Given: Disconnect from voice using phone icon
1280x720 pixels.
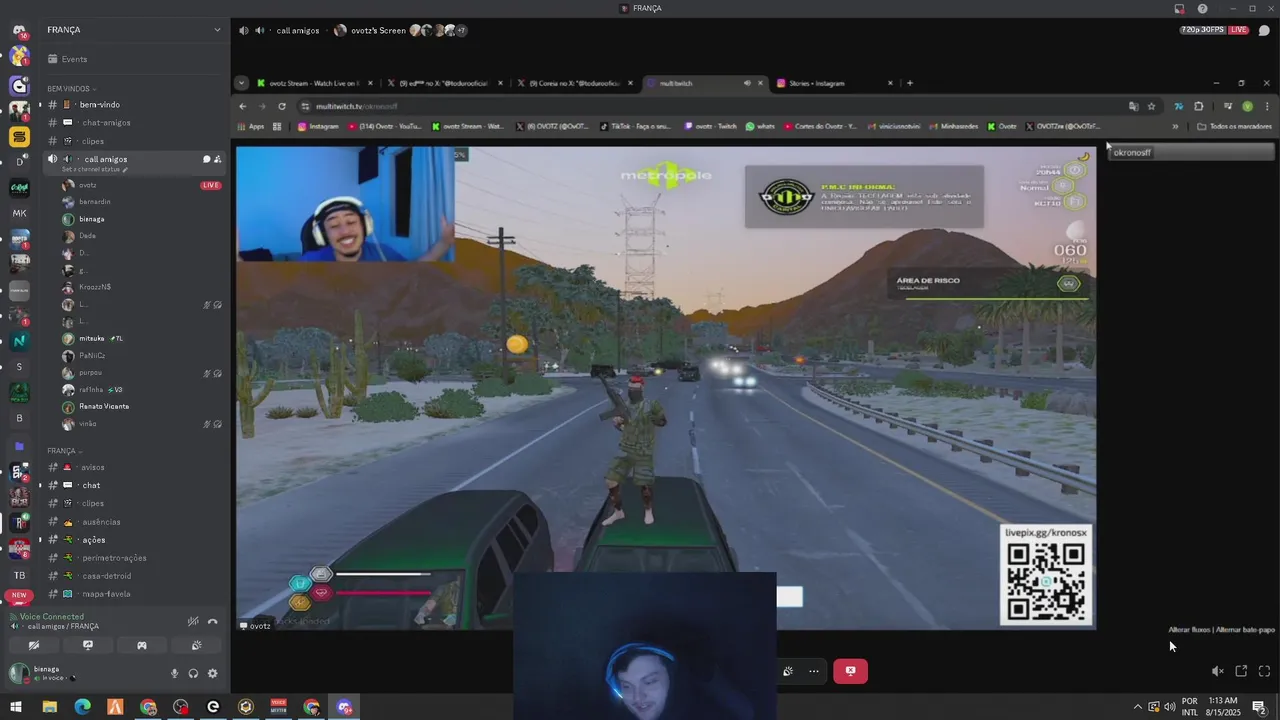Looking at the screenshot, I should point(212,621).
